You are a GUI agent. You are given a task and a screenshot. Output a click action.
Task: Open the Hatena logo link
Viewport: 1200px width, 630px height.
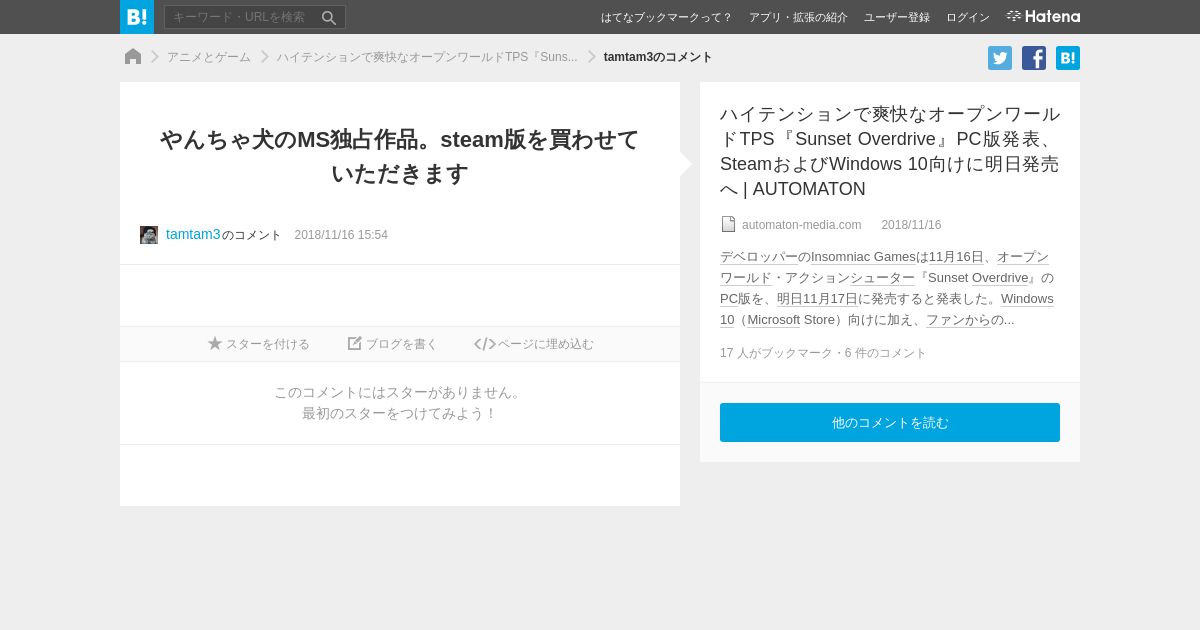[x=1043, y=16]
